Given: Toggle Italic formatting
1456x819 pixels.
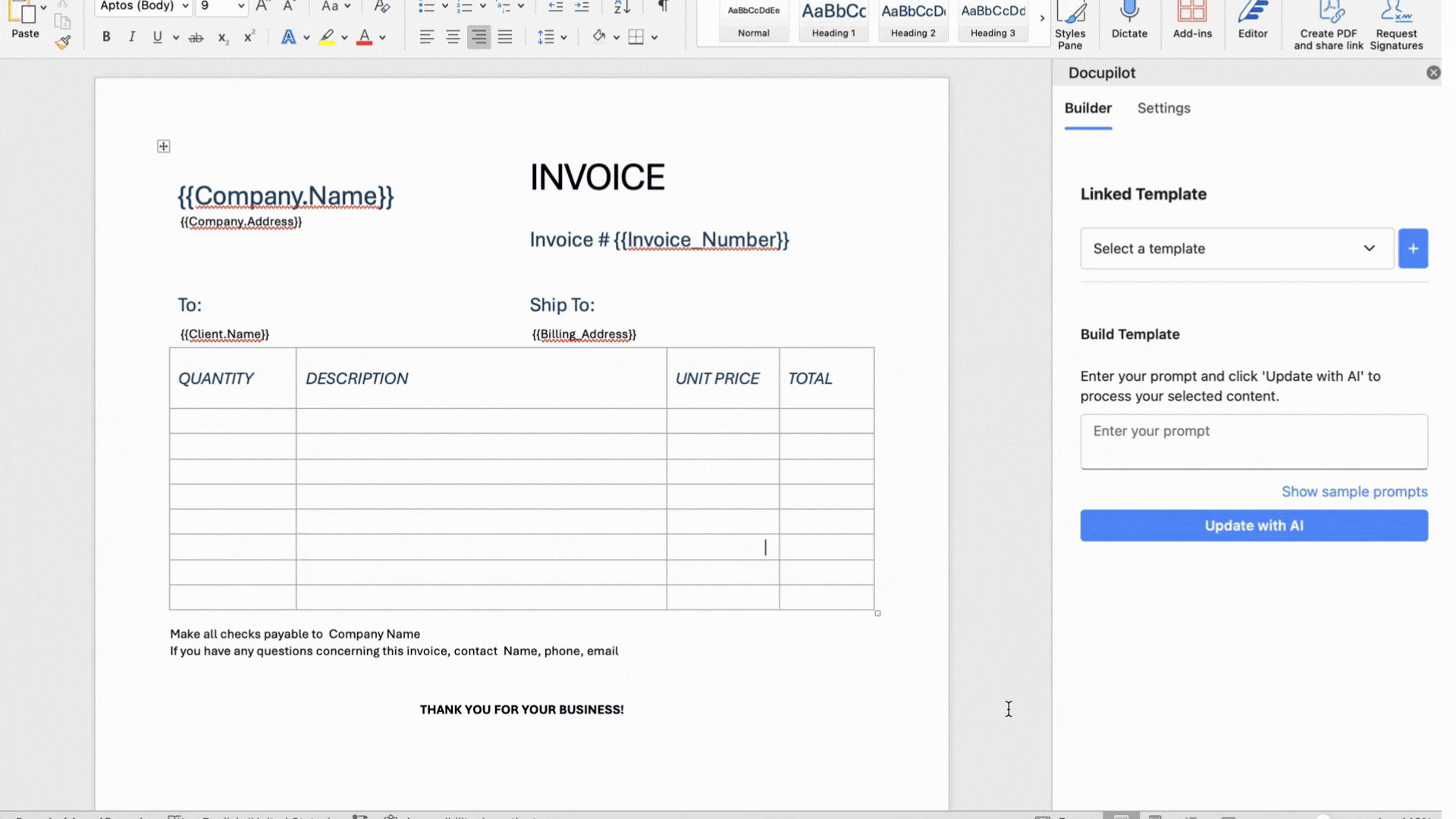Looking at the screenshot, I should [132, 37].
